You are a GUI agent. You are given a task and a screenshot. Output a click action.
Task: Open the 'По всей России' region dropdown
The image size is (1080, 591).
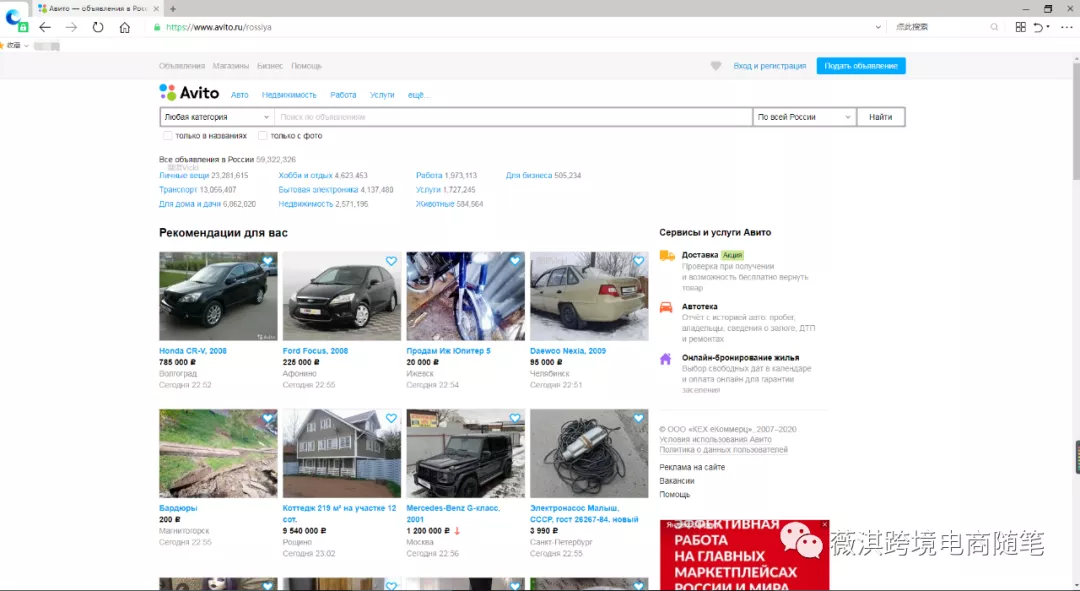804,117
